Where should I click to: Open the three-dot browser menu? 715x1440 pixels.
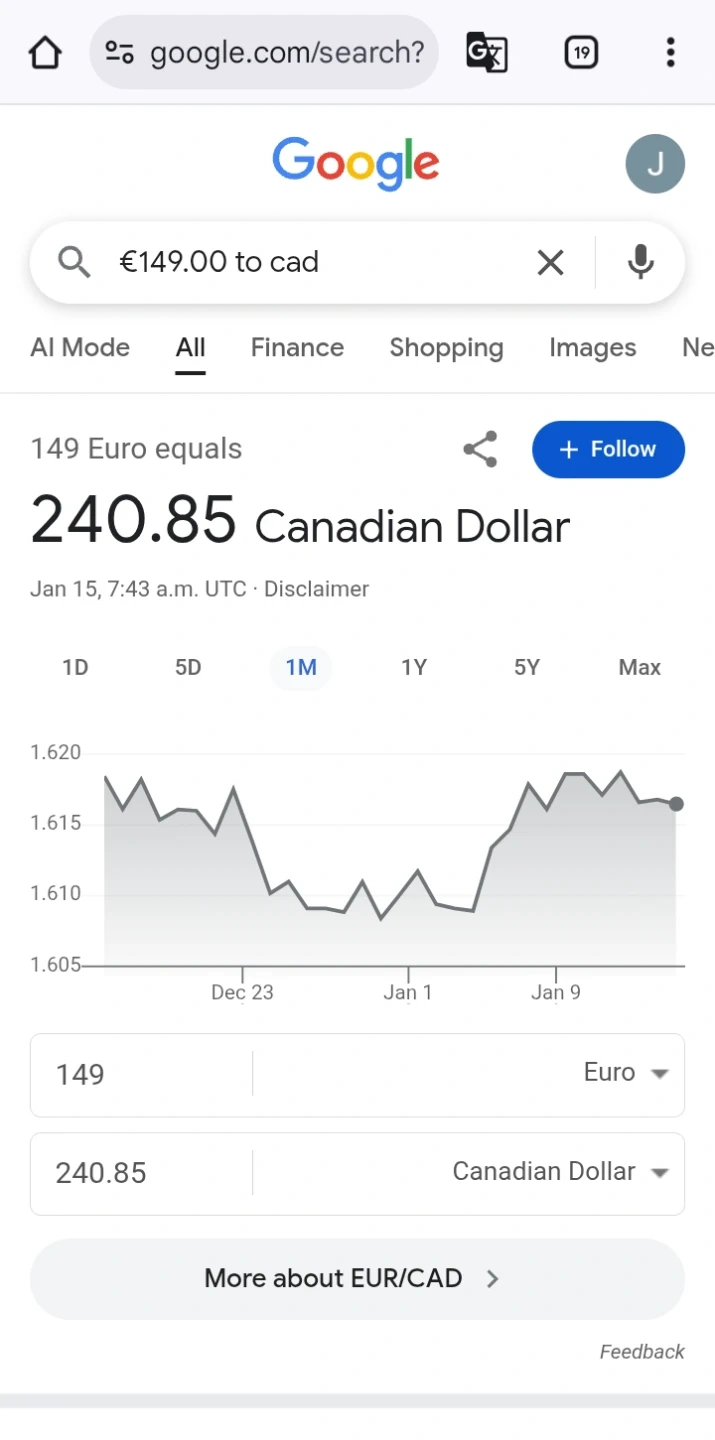click(670, 52)
